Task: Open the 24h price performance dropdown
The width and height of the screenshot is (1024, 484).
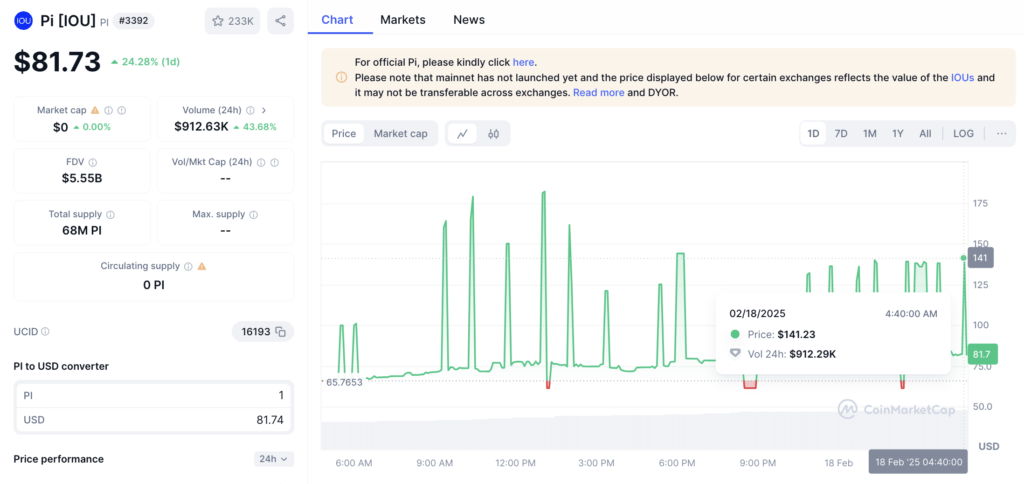Action: pos(274,459)
